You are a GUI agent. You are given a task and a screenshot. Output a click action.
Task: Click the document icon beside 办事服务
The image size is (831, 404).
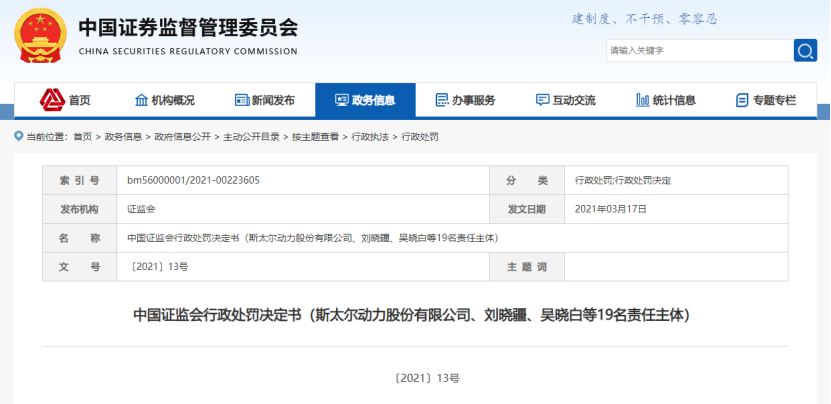tap(441, 100)
